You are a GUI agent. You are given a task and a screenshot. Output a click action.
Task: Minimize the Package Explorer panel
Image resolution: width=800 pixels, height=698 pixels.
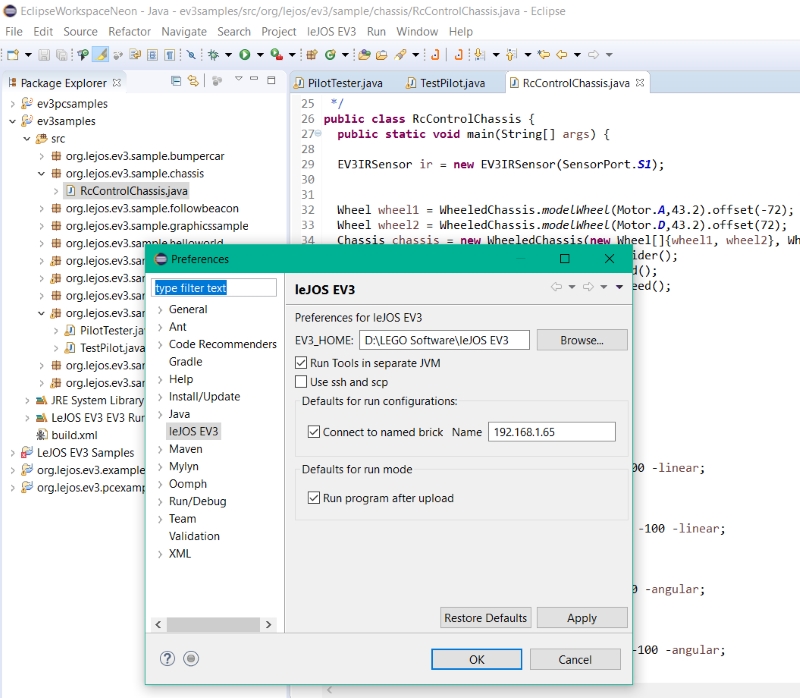point(254,79)
